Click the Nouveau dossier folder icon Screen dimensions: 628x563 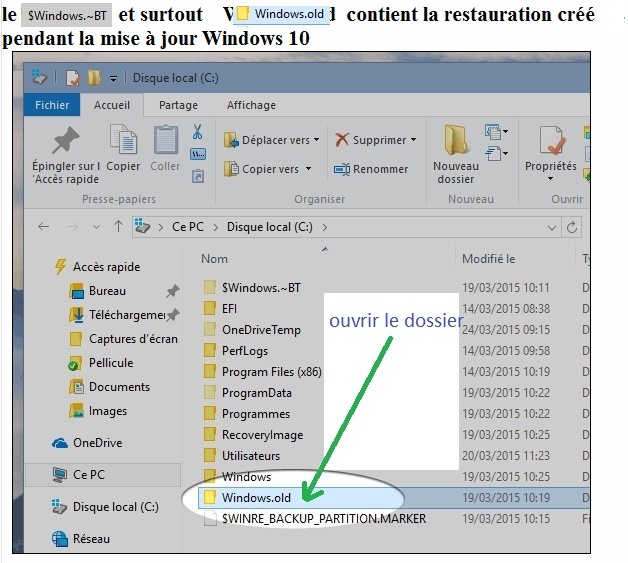[x=455, y=139]
